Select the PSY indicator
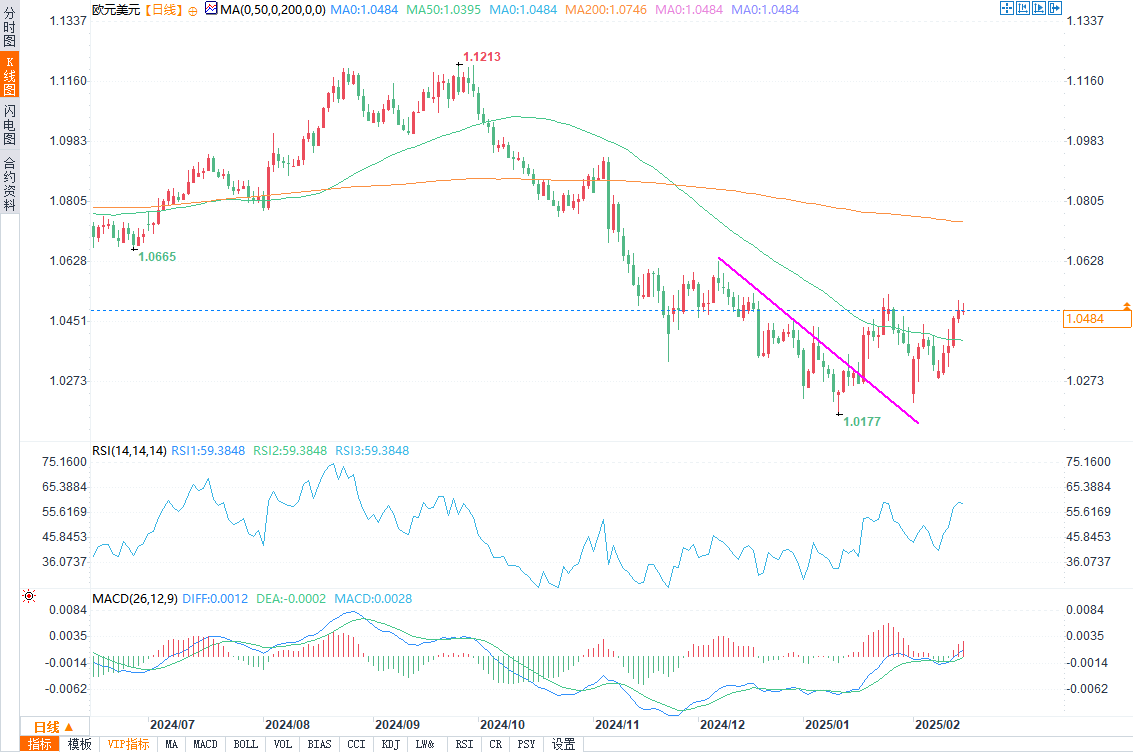The image size is (1133, 752). tap(526, 744)
